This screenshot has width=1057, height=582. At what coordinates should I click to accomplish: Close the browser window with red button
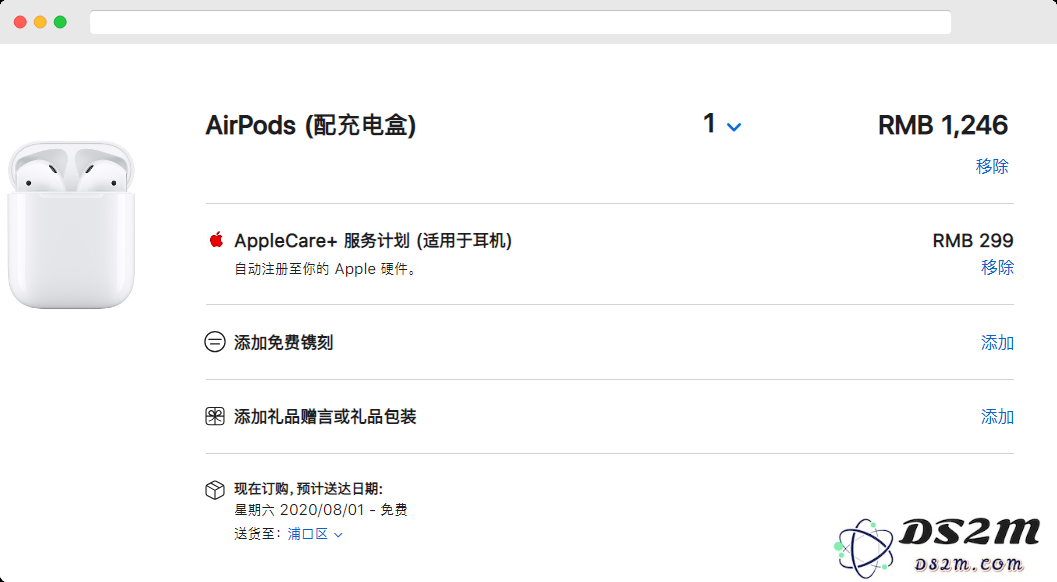pyautogui.click(x=20, y=22)
